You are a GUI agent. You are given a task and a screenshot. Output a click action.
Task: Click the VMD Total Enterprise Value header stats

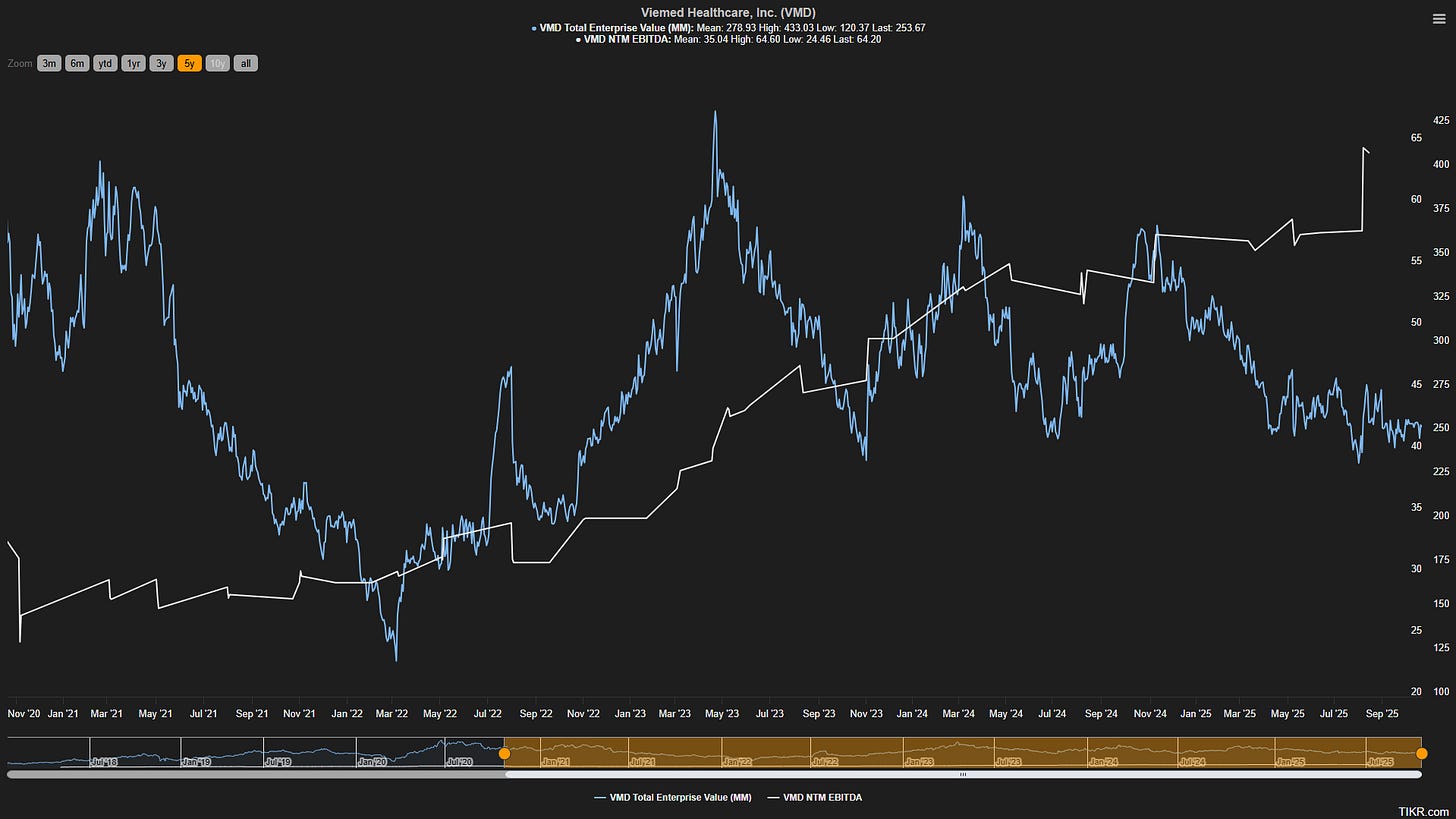point(728,27)
